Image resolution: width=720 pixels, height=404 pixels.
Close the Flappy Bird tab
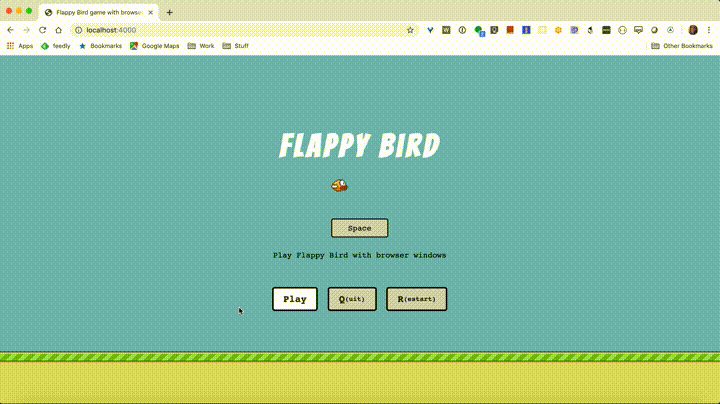151,12
